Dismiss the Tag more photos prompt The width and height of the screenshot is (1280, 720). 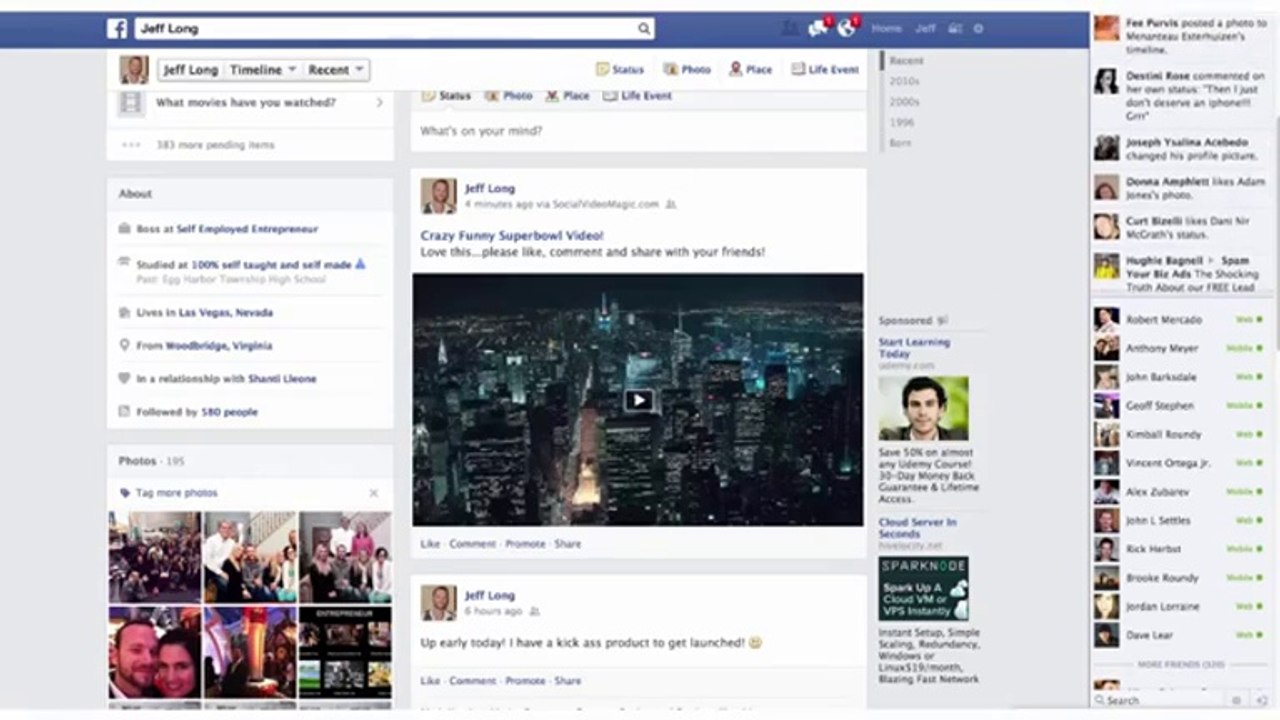pyautogui.click(x=374, y=493)
